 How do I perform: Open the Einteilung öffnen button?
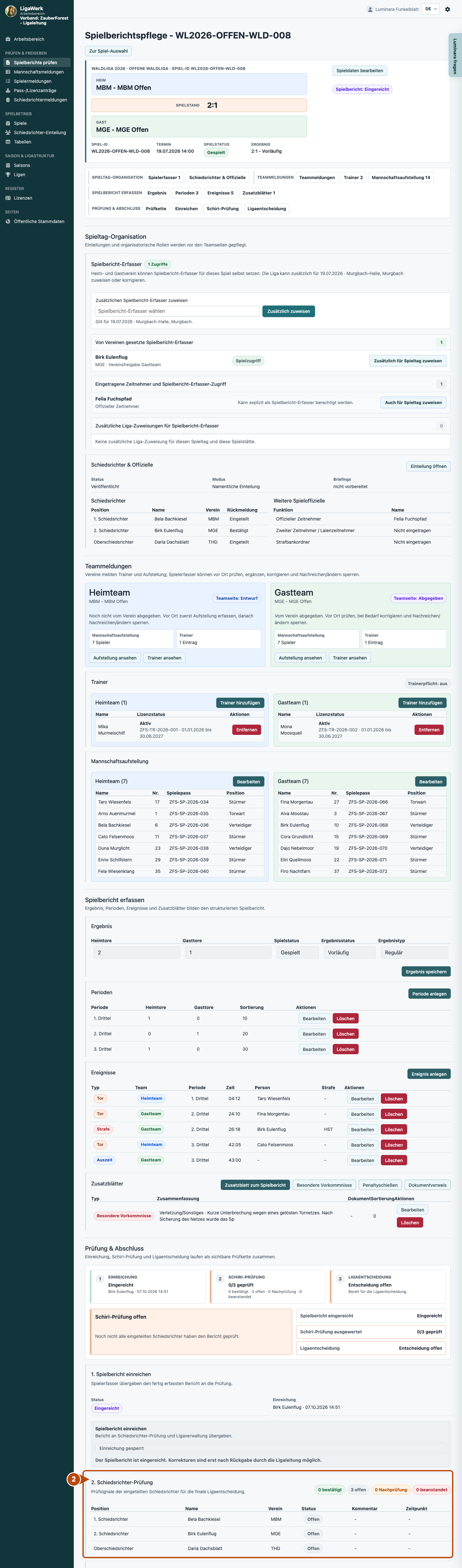[429, 466]
